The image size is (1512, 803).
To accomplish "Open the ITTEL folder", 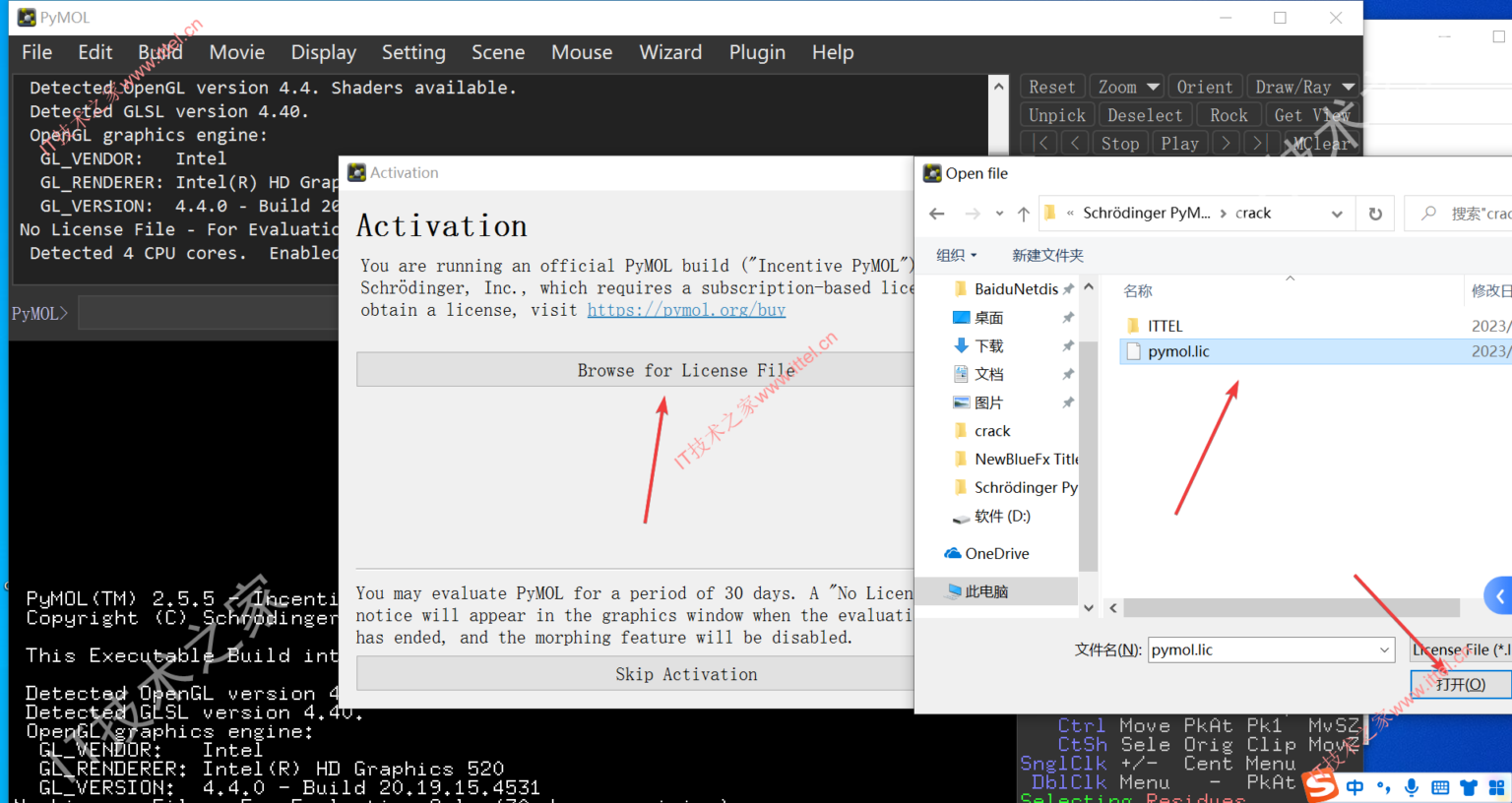I will pyautogui.click(x=1165, y=326).
